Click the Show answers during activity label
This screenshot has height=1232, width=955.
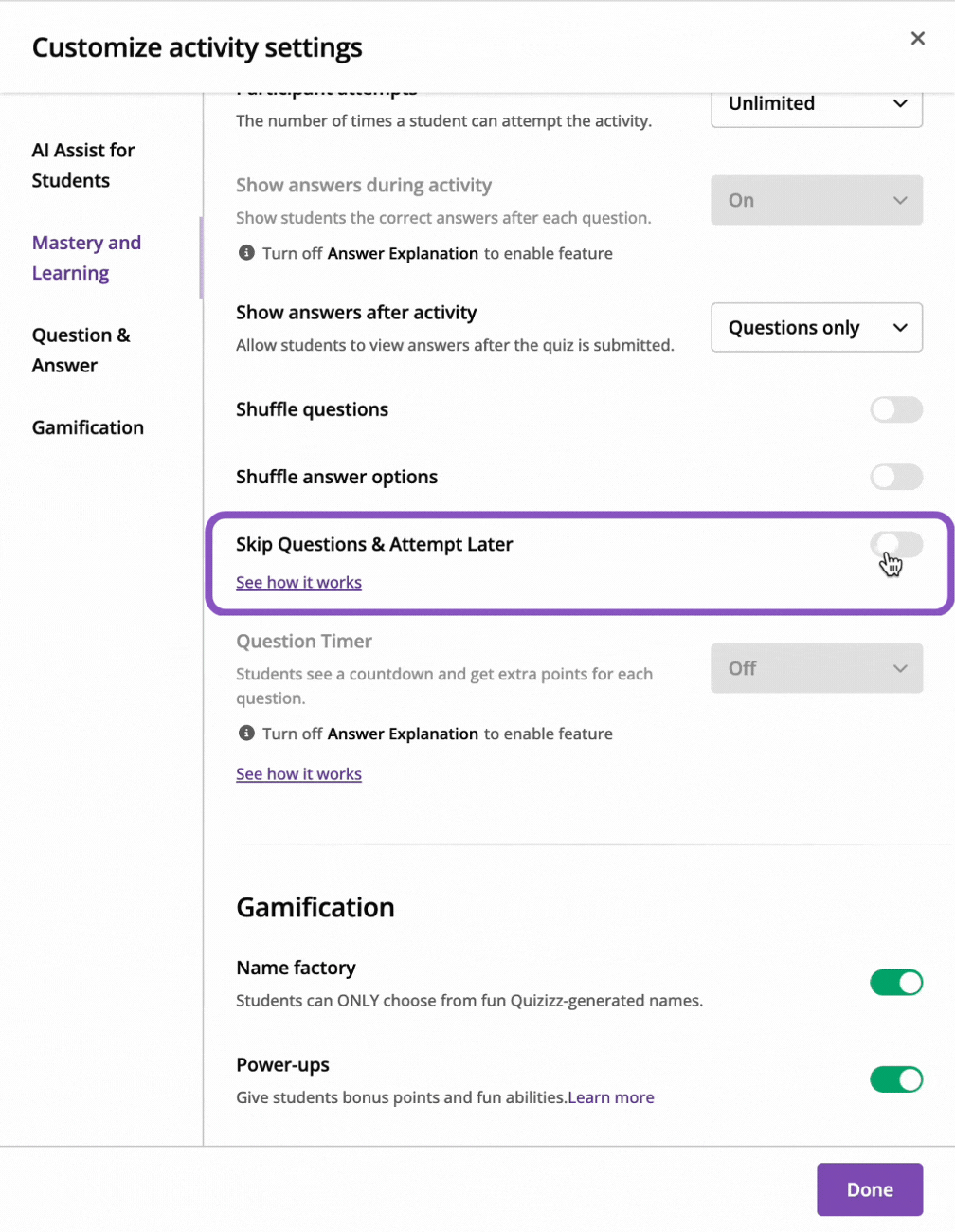(364, 185)
